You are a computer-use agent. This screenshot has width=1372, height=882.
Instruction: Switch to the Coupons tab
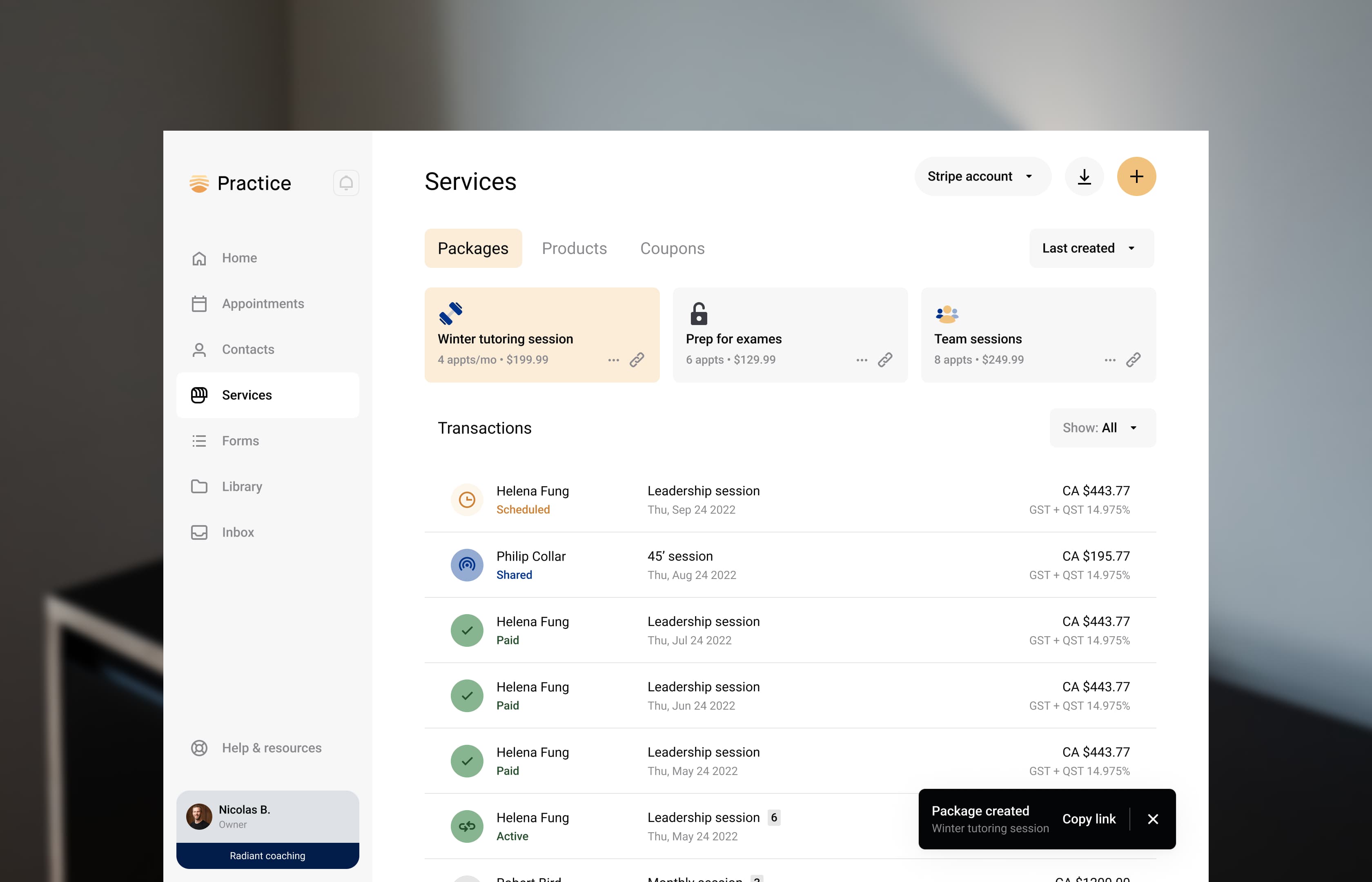pyautogui.click(x=672, y=248)
